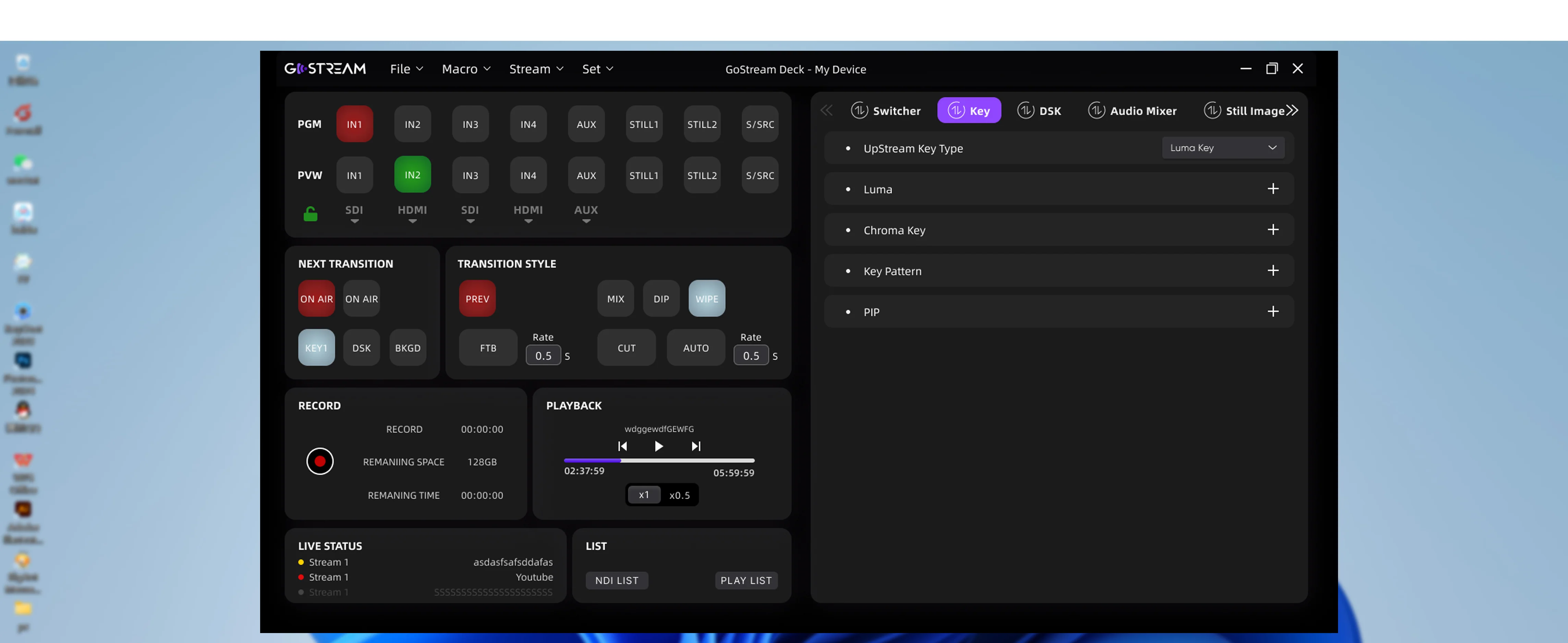Choose the WIPE transition style

pos(707,298)
